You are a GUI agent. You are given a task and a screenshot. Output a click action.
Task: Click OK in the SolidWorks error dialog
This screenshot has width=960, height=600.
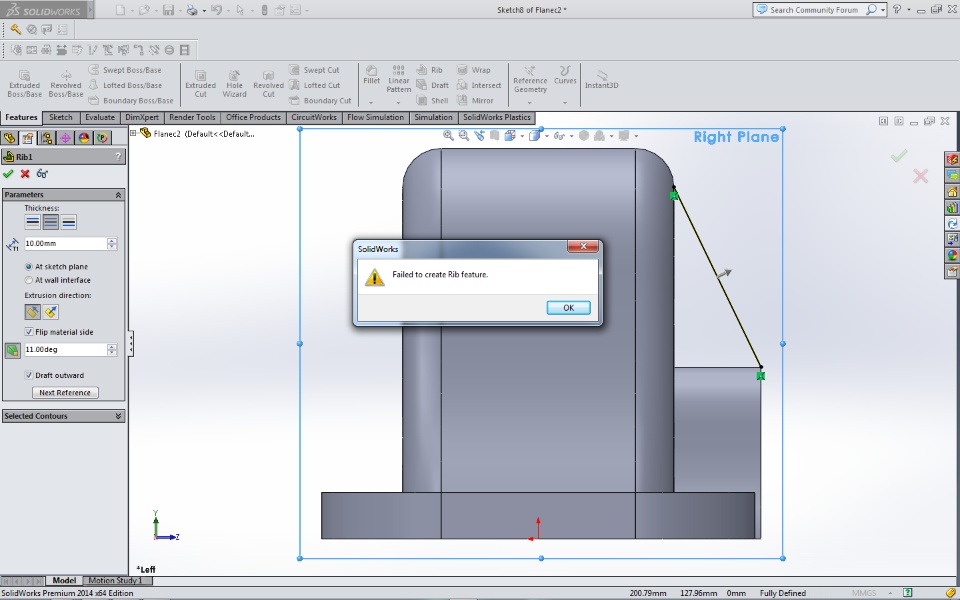(568, 308)
